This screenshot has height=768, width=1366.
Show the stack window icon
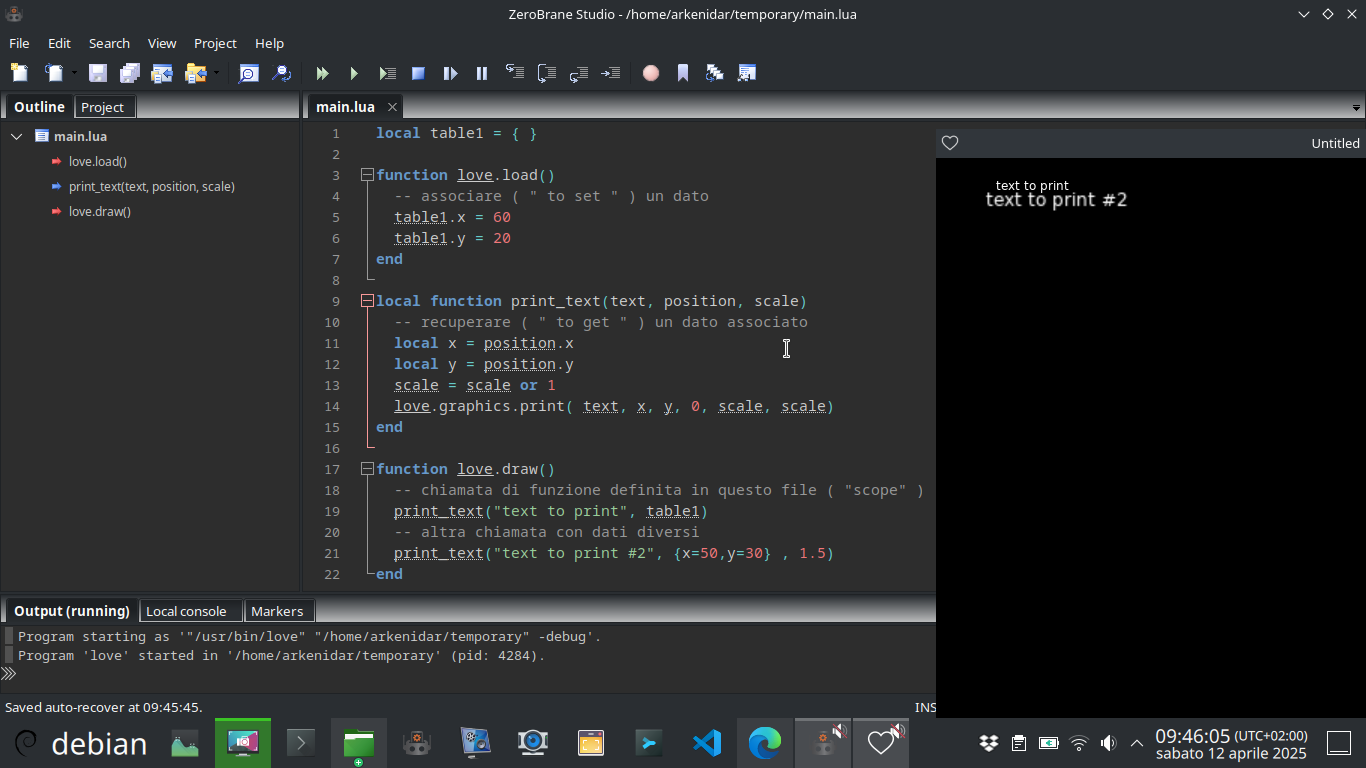pos(714,73)
